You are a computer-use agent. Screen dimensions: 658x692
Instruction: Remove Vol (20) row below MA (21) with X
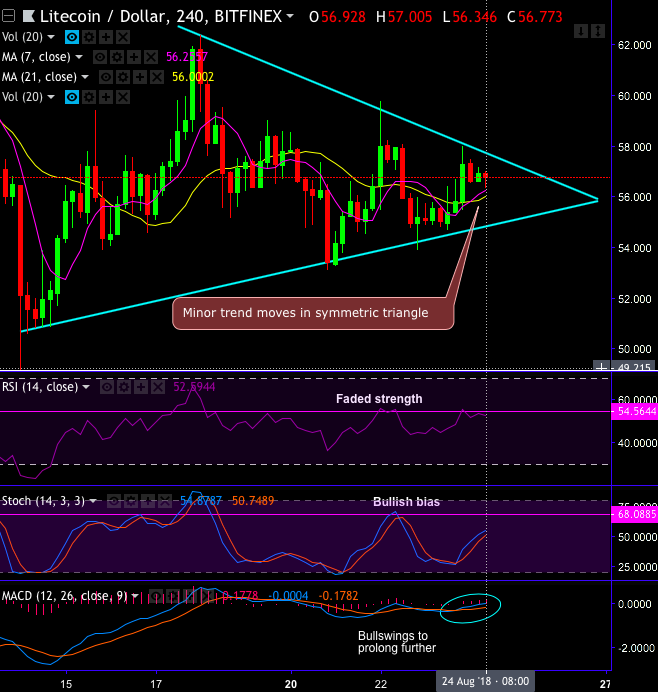point(123,97)
